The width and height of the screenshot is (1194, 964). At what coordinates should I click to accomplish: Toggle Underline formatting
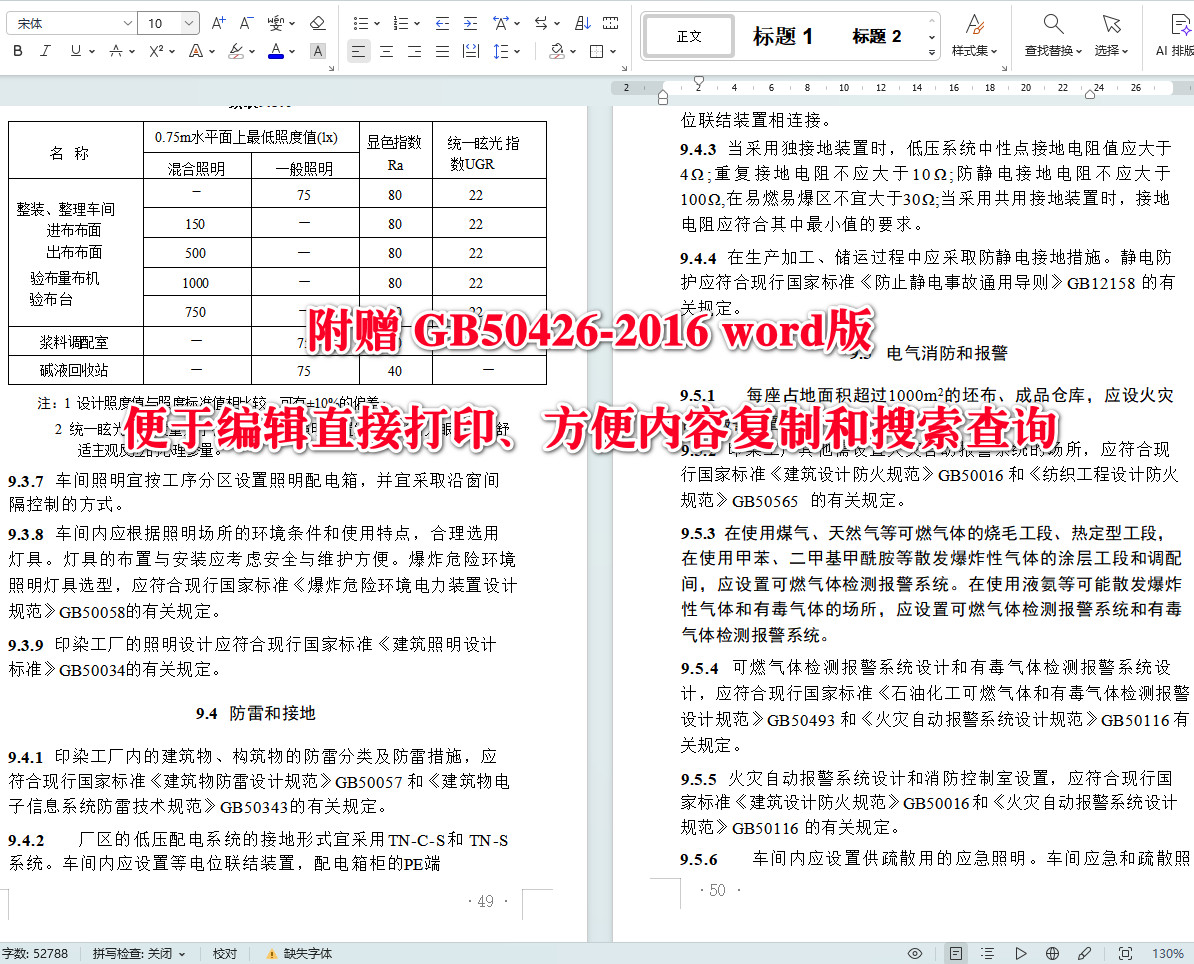(75, 51)
